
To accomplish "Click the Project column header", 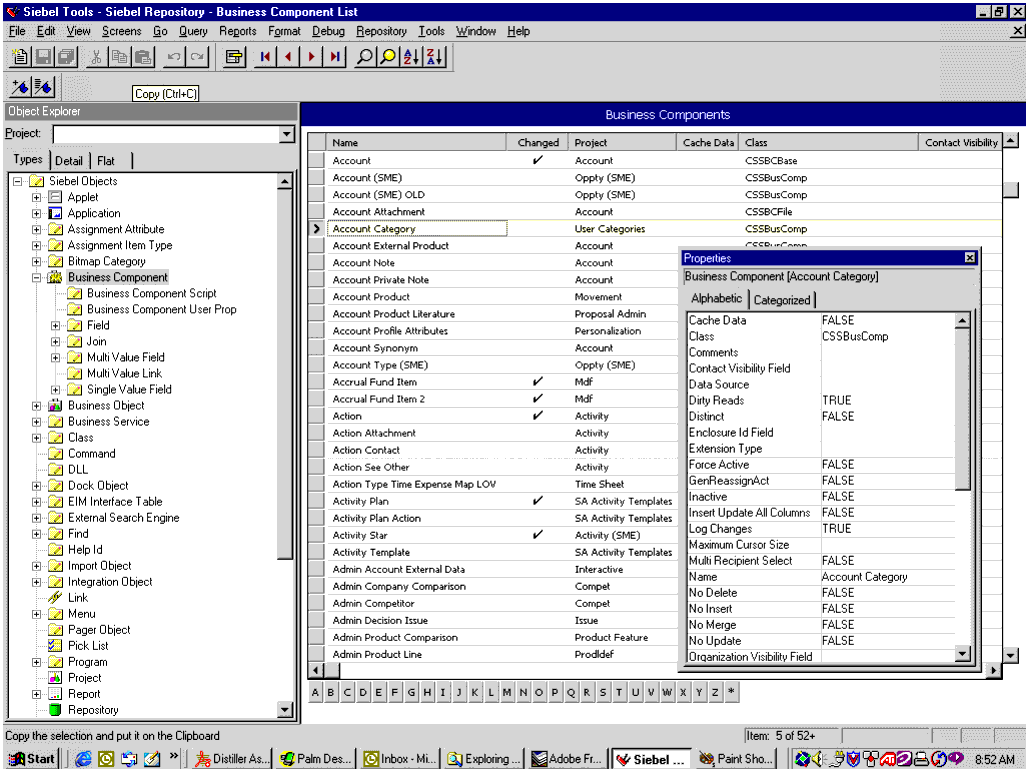I will 622,143.
